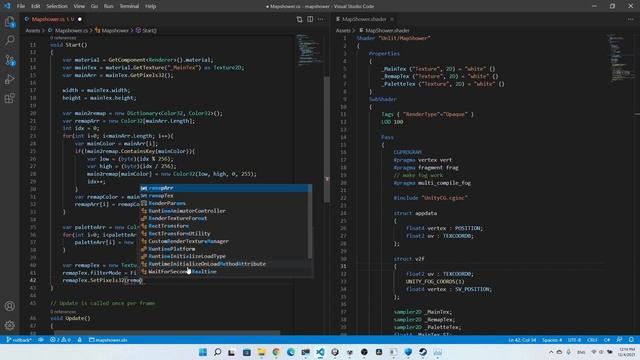Open the Manage gear icon
640x360 pixels.
point(10,325)
